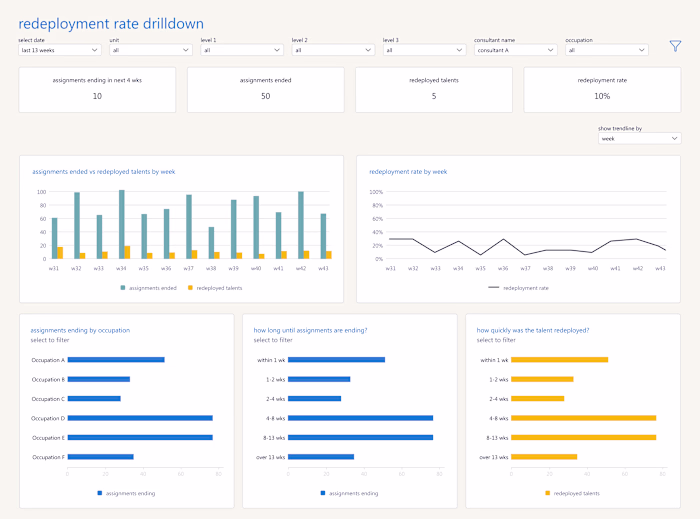Click the w38 assignments ended teal bar
Image resolution: width=700 pixels, height=519 pixels.
click(x=211, y=243)
